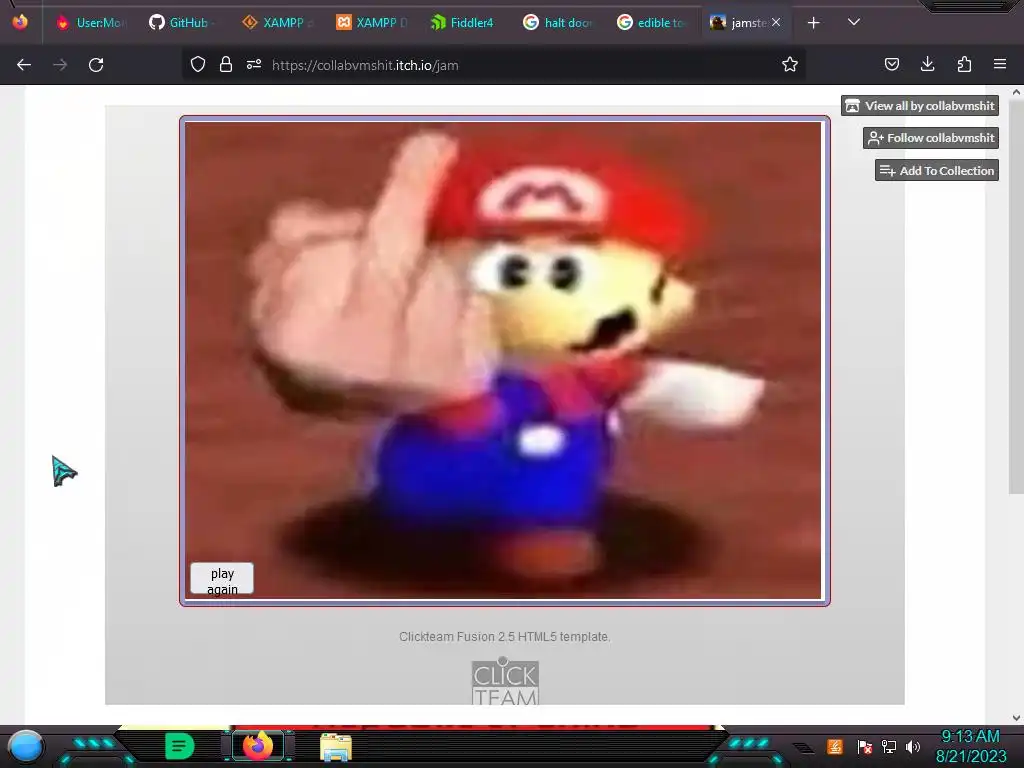Switch to the first XAMPP tab

[x=278, y=23]
